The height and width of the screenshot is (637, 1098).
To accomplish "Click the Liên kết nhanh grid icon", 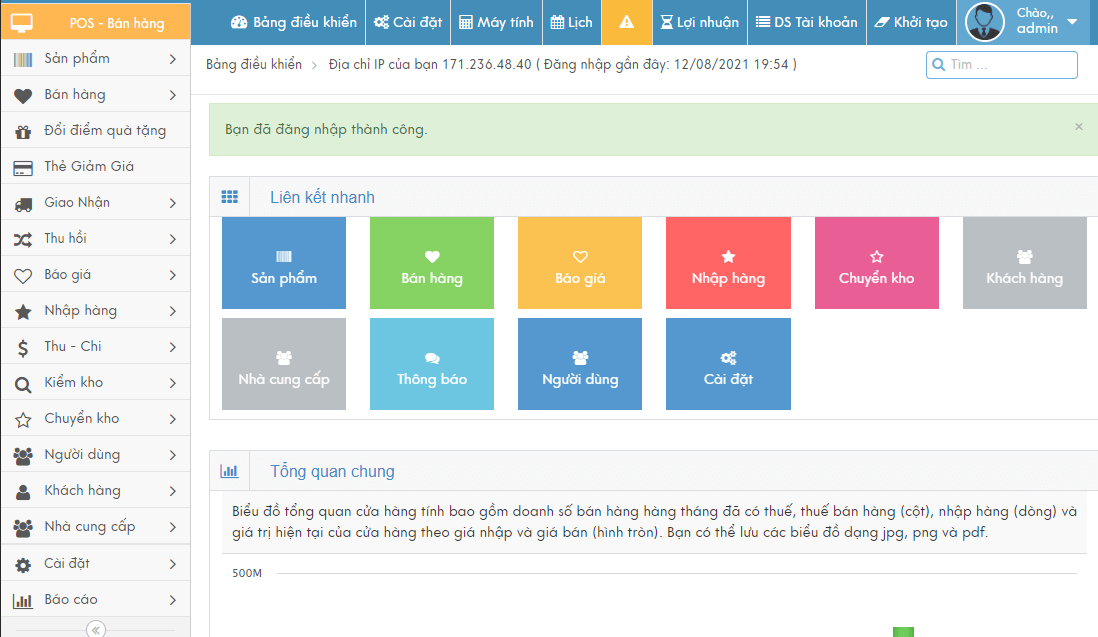I will [x=229, y=197].
